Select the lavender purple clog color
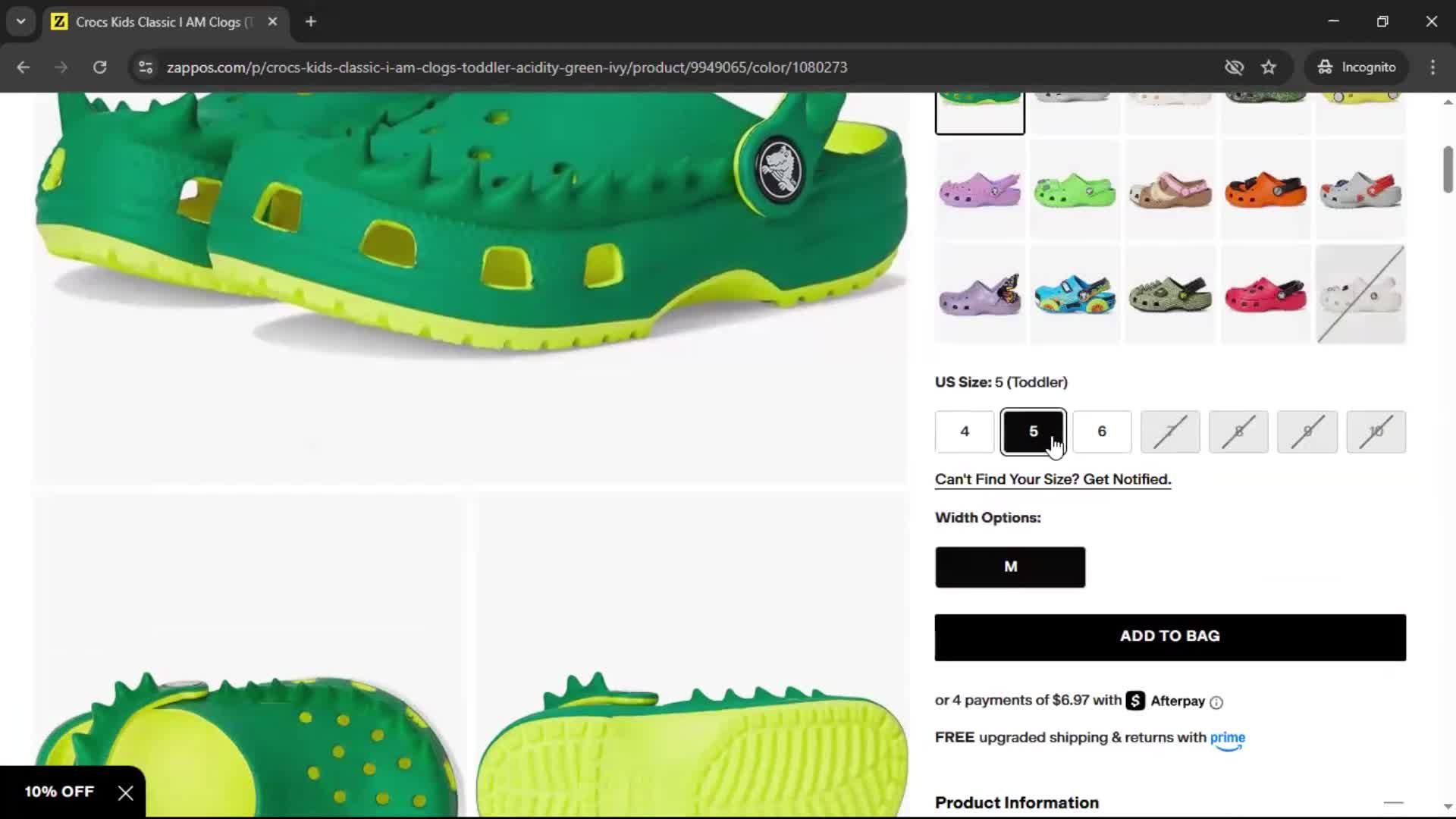The width and height of the screenshot is (1456, 819). [x=980, y=189]
